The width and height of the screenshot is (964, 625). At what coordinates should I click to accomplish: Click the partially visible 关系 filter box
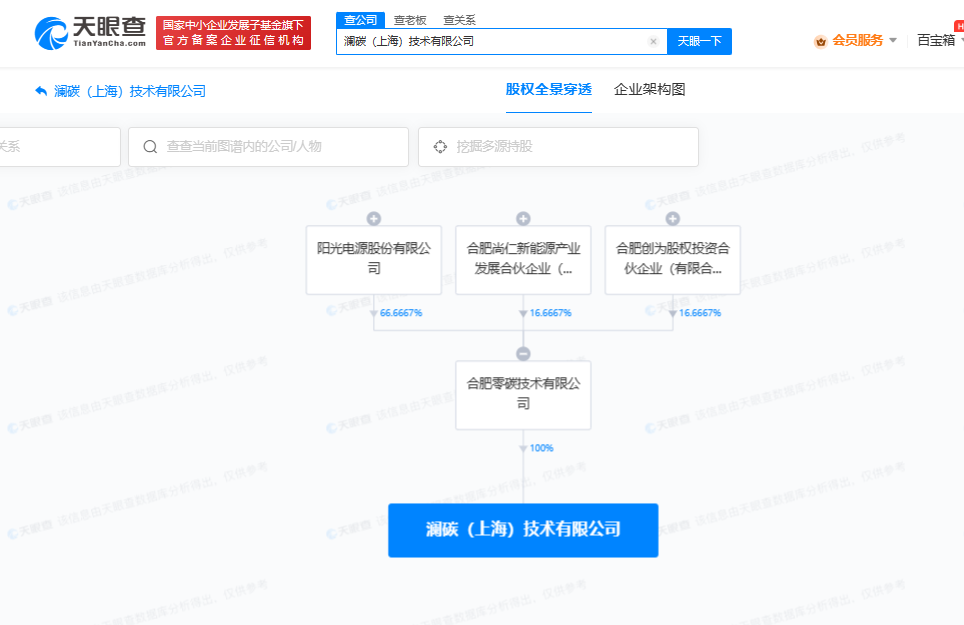pyautogui.click(x=60, y=147)
